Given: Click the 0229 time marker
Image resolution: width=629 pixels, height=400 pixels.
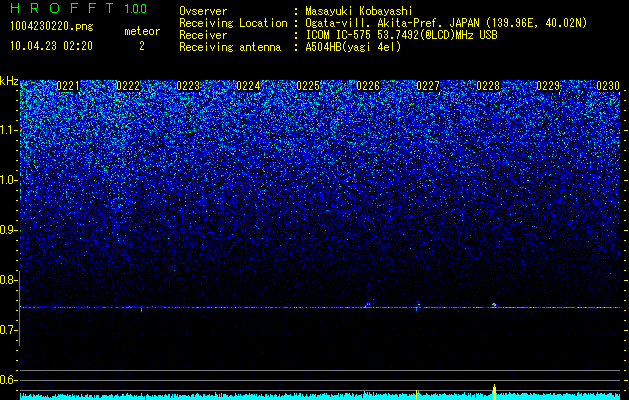Looking at the screenshot, I should coord(548,86).
